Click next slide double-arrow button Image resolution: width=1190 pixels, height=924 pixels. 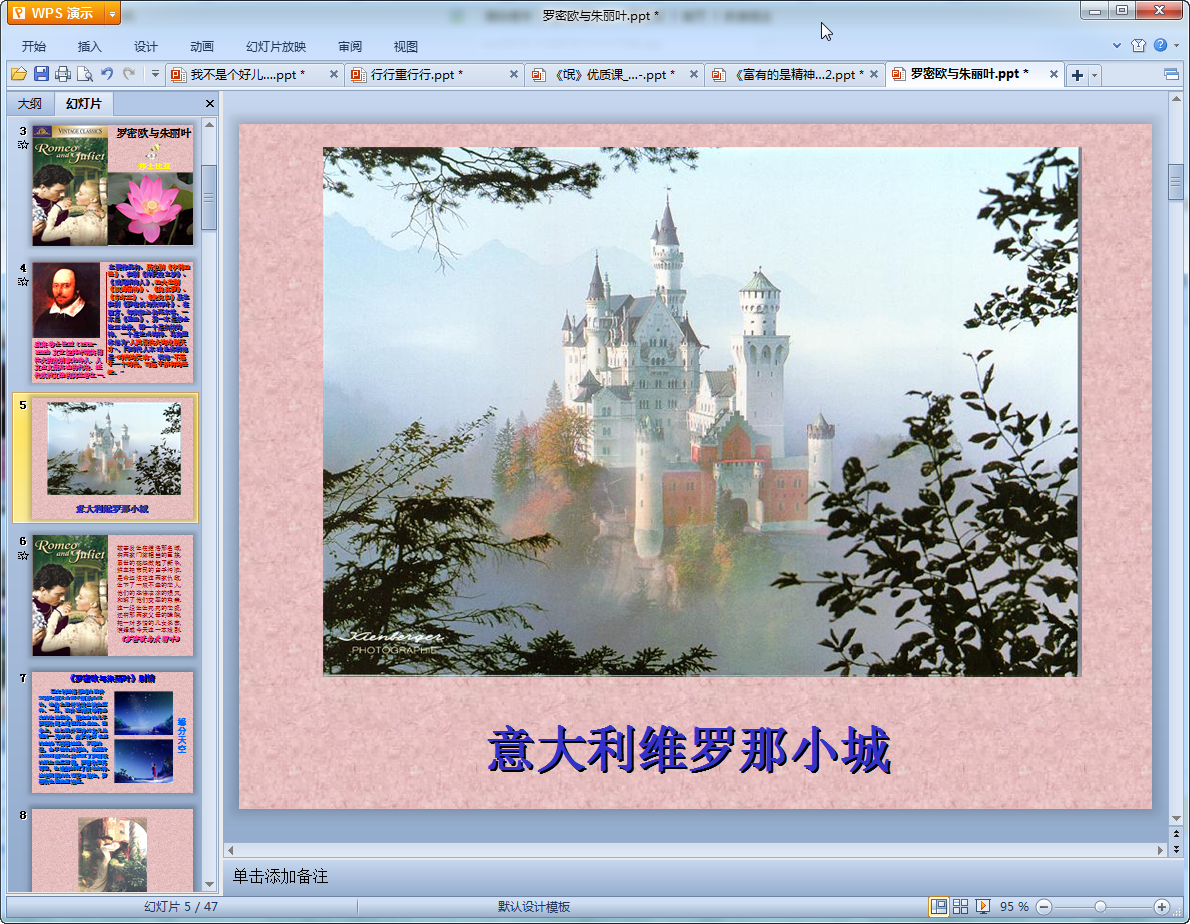tap(1176, 849)
